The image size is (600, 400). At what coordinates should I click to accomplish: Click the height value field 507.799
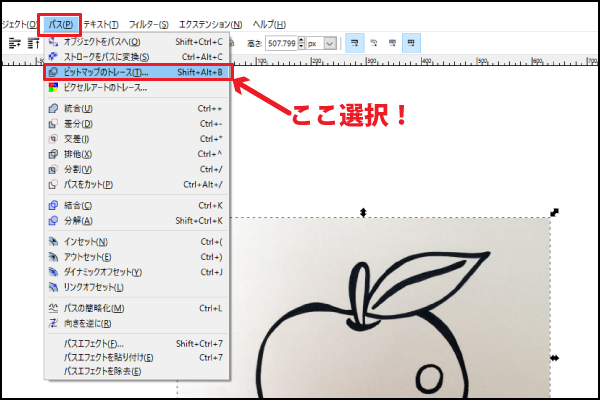pos(289,43)
